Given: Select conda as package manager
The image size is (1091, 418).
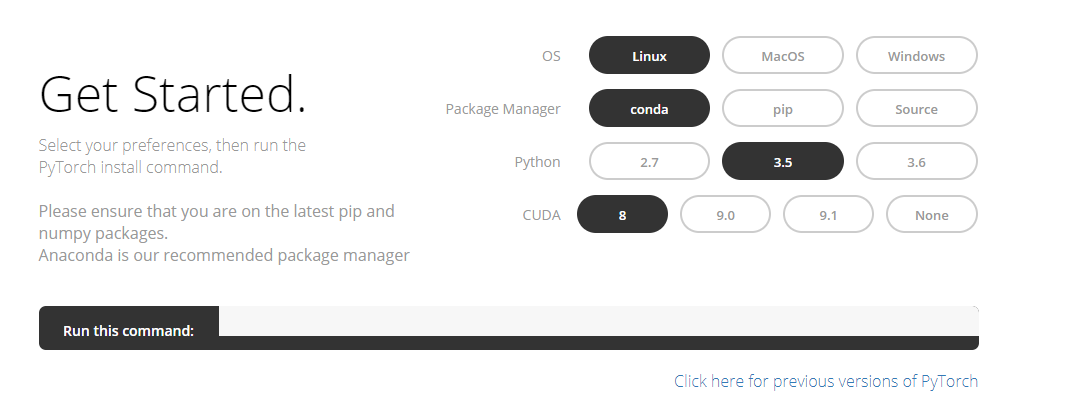Looking at the screenshot, I should click(x=649, y=108).
